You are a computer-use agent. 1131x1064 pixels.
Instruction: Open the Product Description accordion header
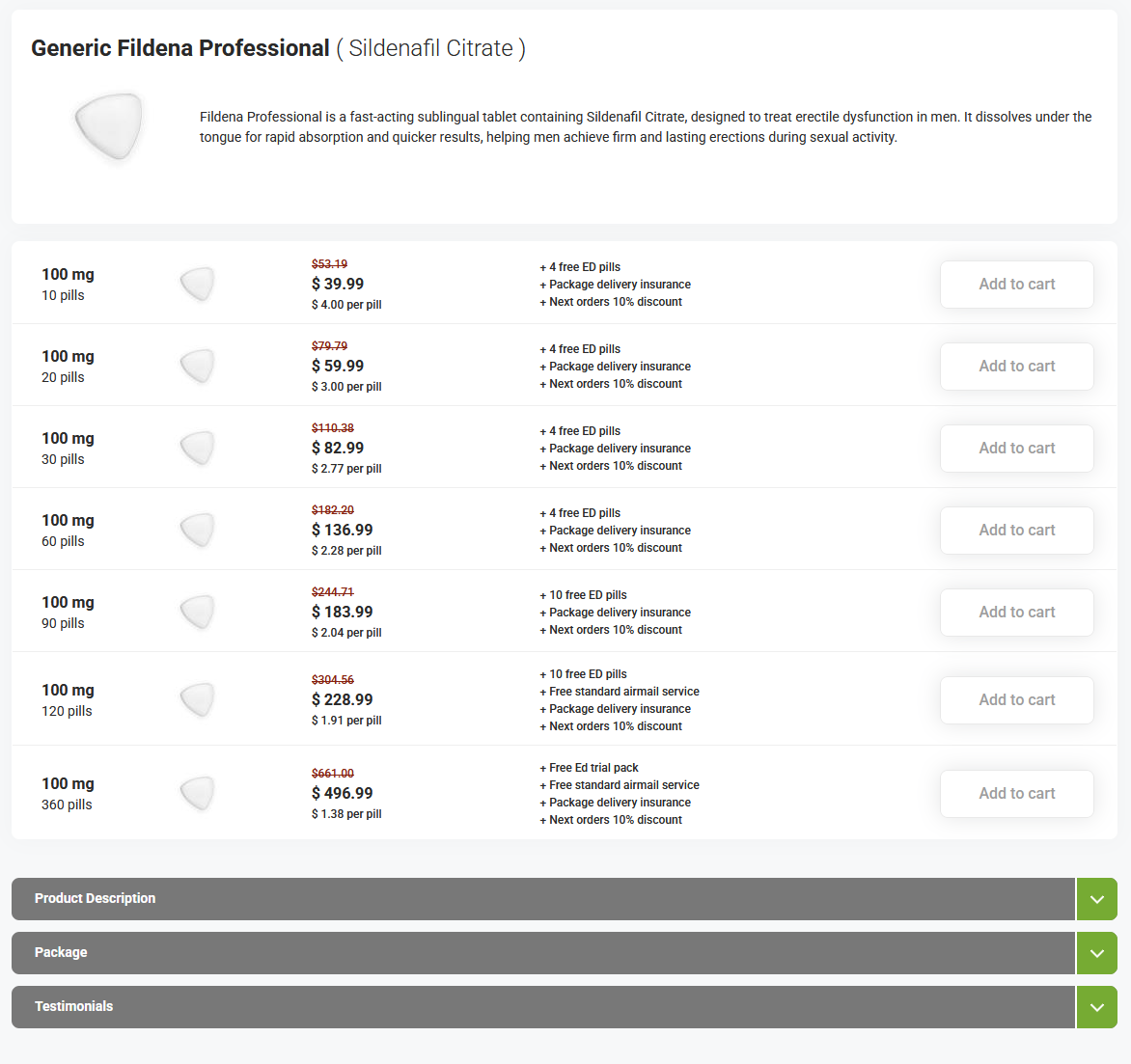click(x=543, y=899)
